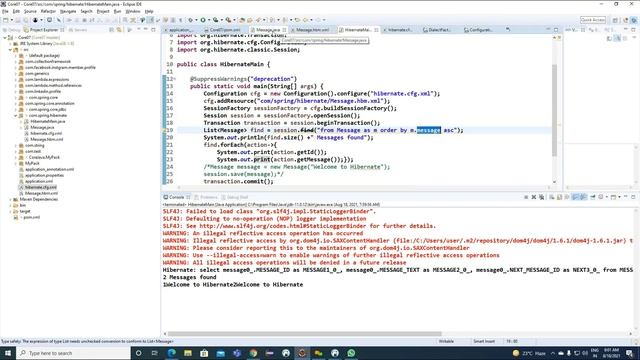This screenshot has width=640, height=360.
Task: Select pom.xml in the project tree
Action: tap(31, 217)
